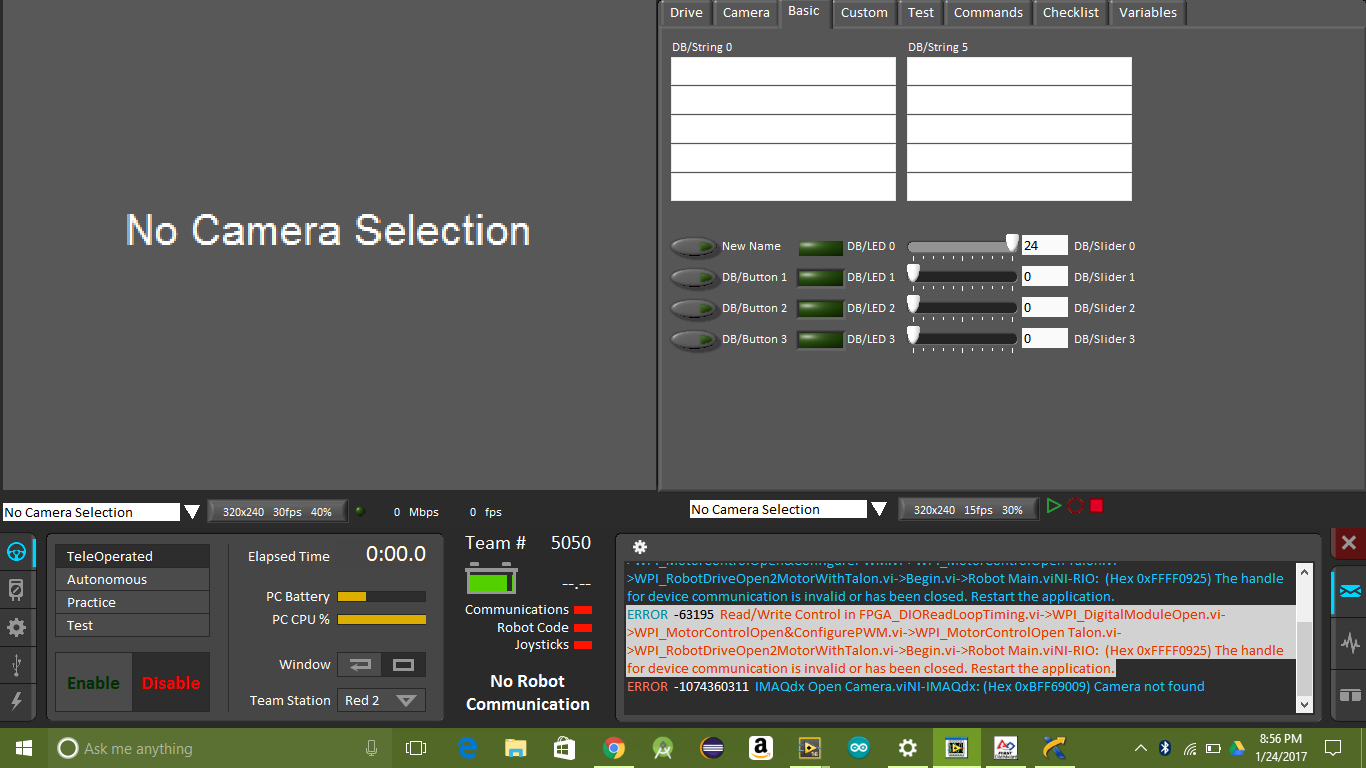
Task: Select Autonomous mode
Action: click(x=132, y=579)
